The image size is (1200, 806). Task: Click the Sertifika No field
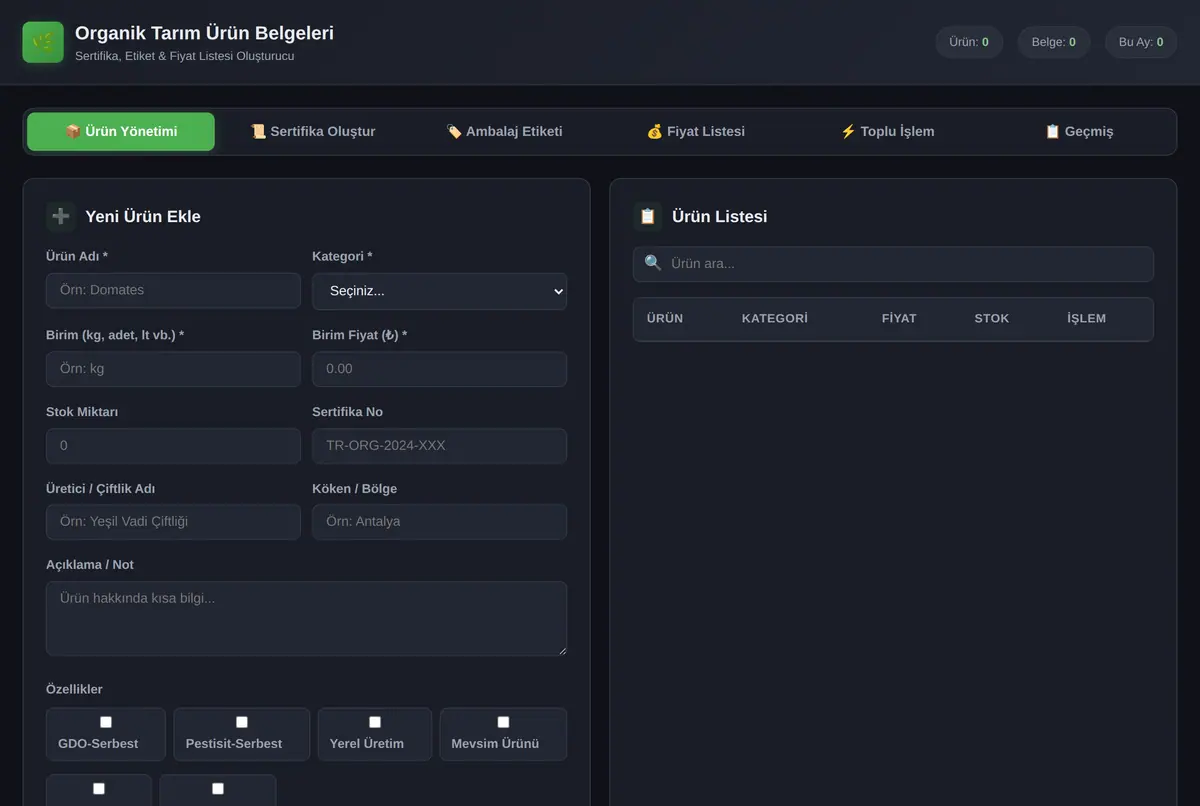pyautogui.click(x=440, y=446)
